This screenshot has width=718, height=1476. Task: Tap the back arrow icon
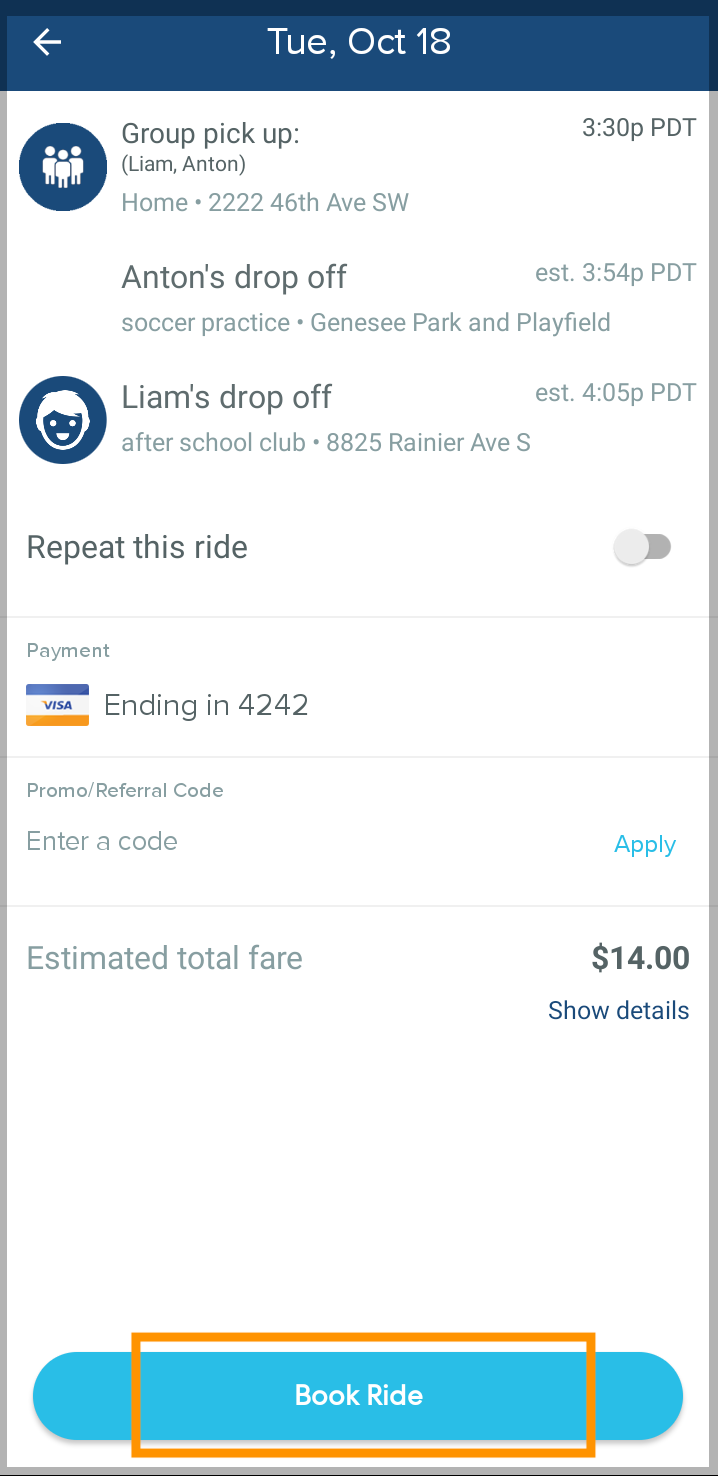pyautogui.click(x=47, y=42)
